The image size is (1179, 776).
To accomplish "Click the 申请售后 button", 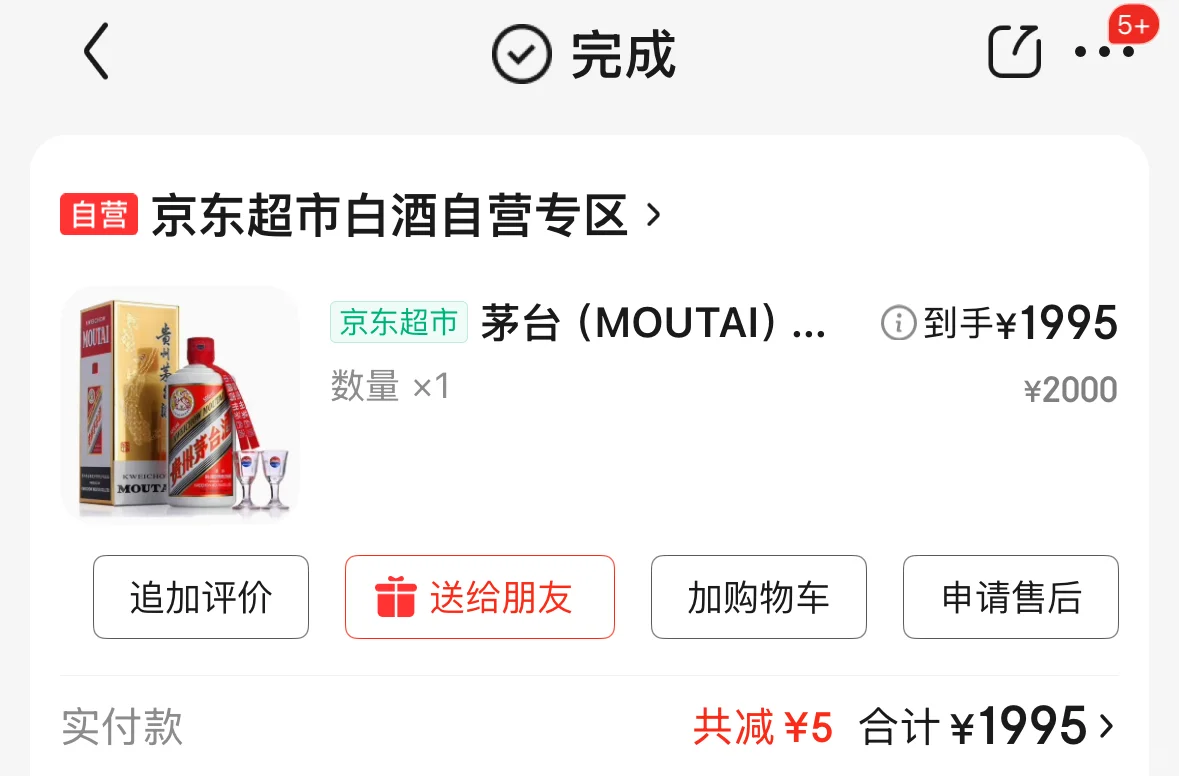I will click(x=1011, y=597).
